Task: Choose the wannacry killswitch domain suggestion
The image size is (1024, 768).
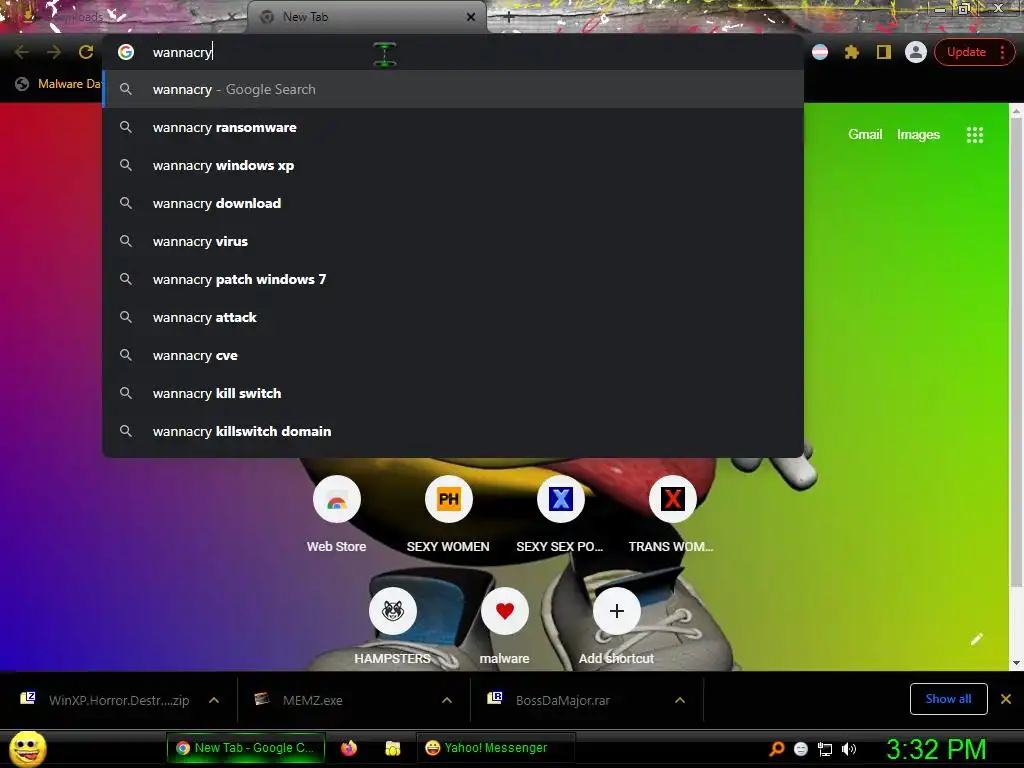Action: click(453, 431)
